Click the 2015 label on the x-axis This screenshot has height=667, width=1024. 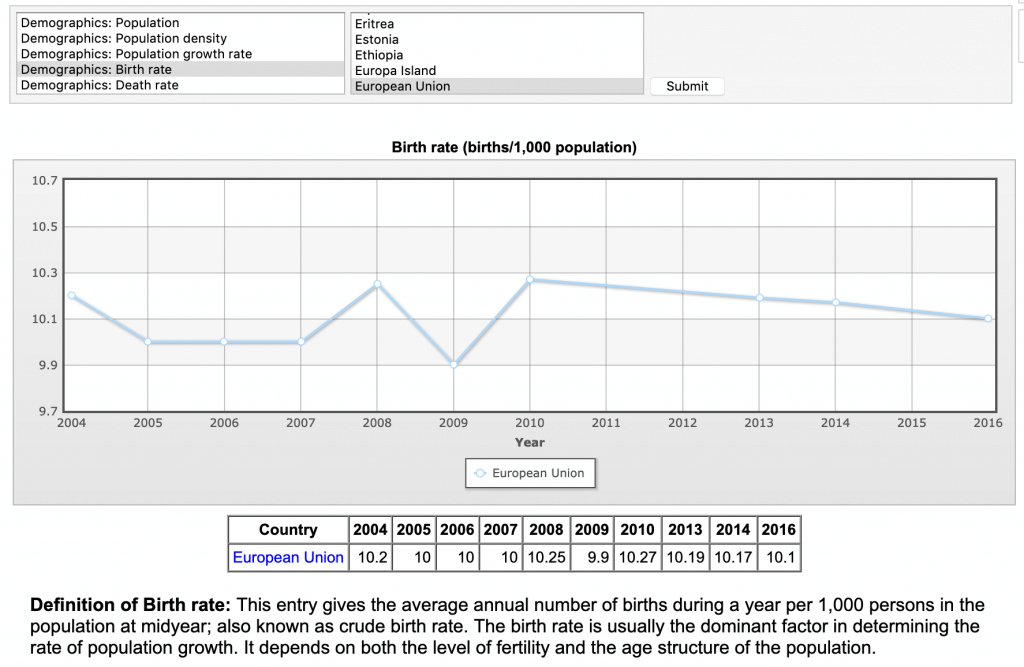[912, 423]
